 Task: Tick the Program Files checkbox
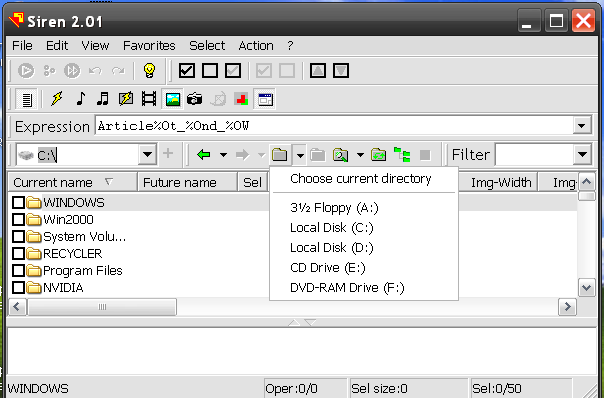18,270
